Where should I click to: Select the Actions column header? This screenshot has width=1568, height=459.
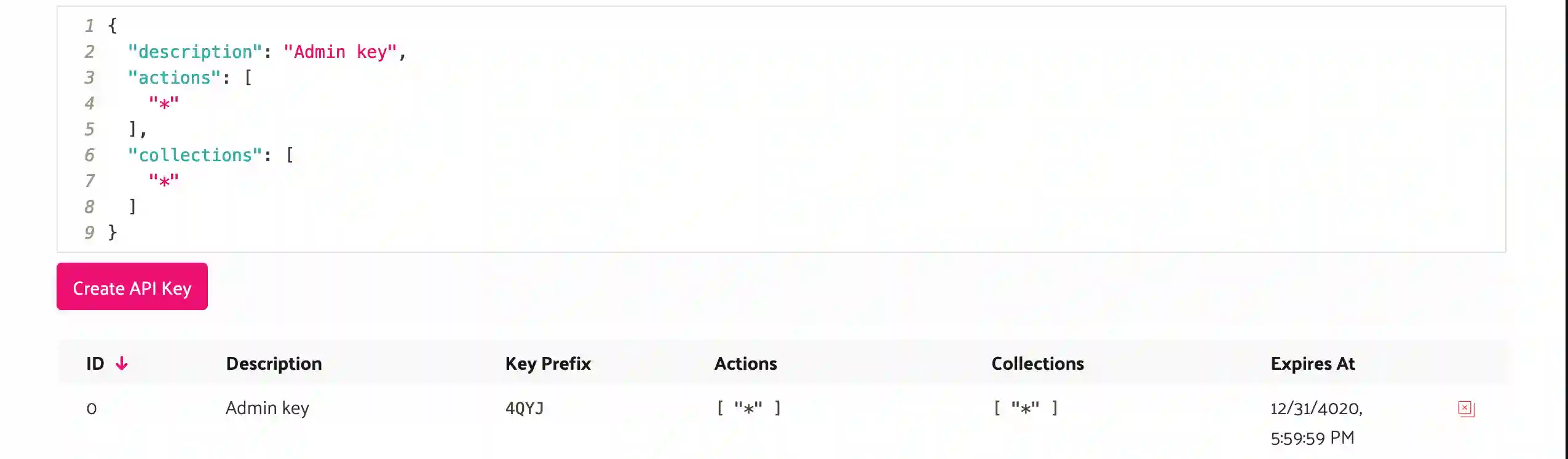(x=745, y=364)
